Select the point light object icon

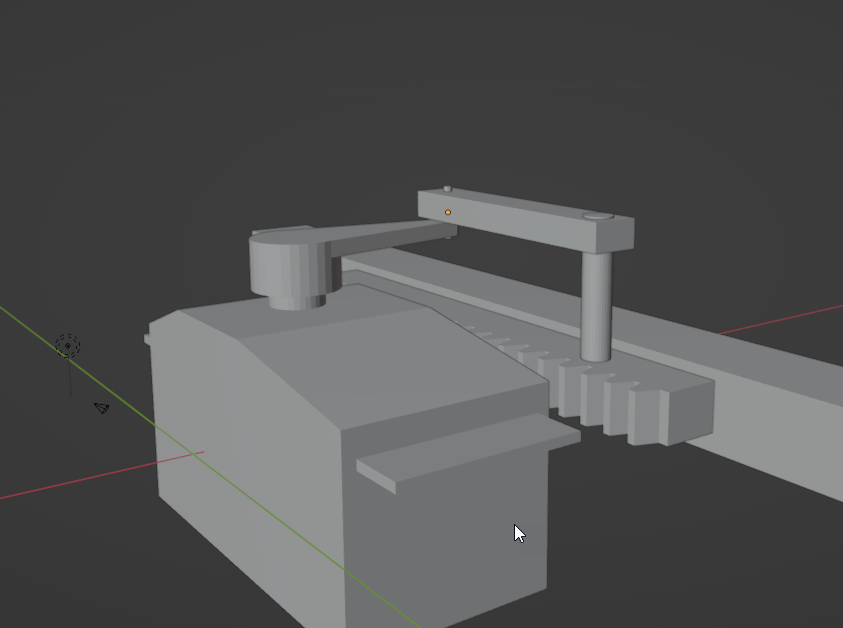[x=68, y=347]
